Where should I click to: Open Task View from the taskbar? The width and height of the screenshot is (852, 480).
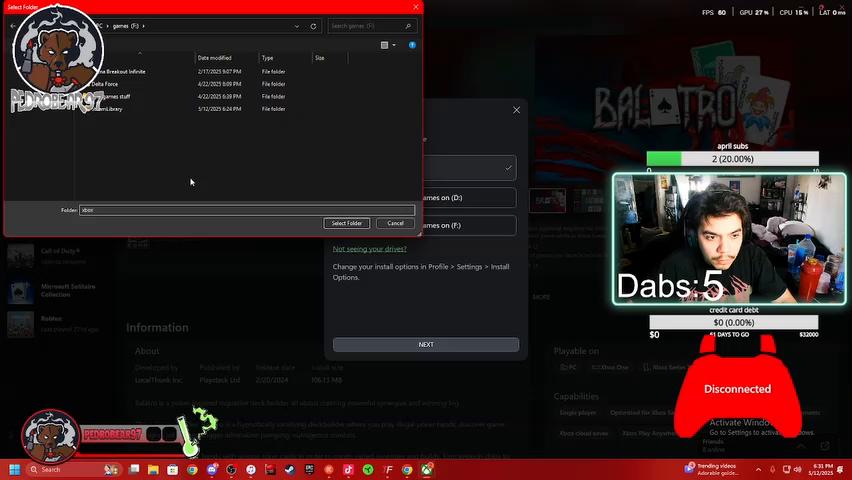click(134, 470)
